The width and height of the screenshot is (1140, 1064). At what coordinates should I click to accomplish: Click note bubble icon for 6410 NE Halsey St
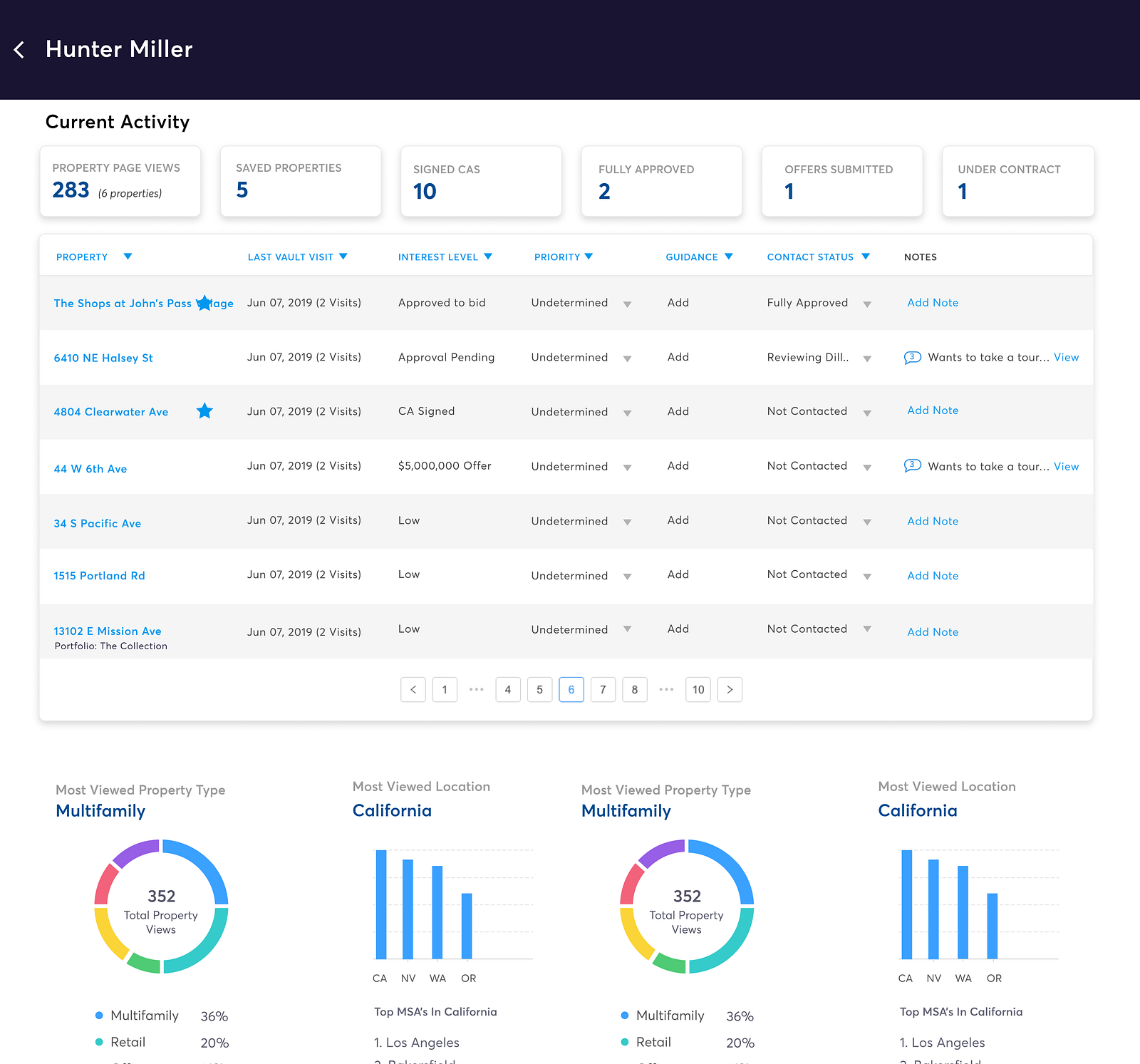point(912,357)
